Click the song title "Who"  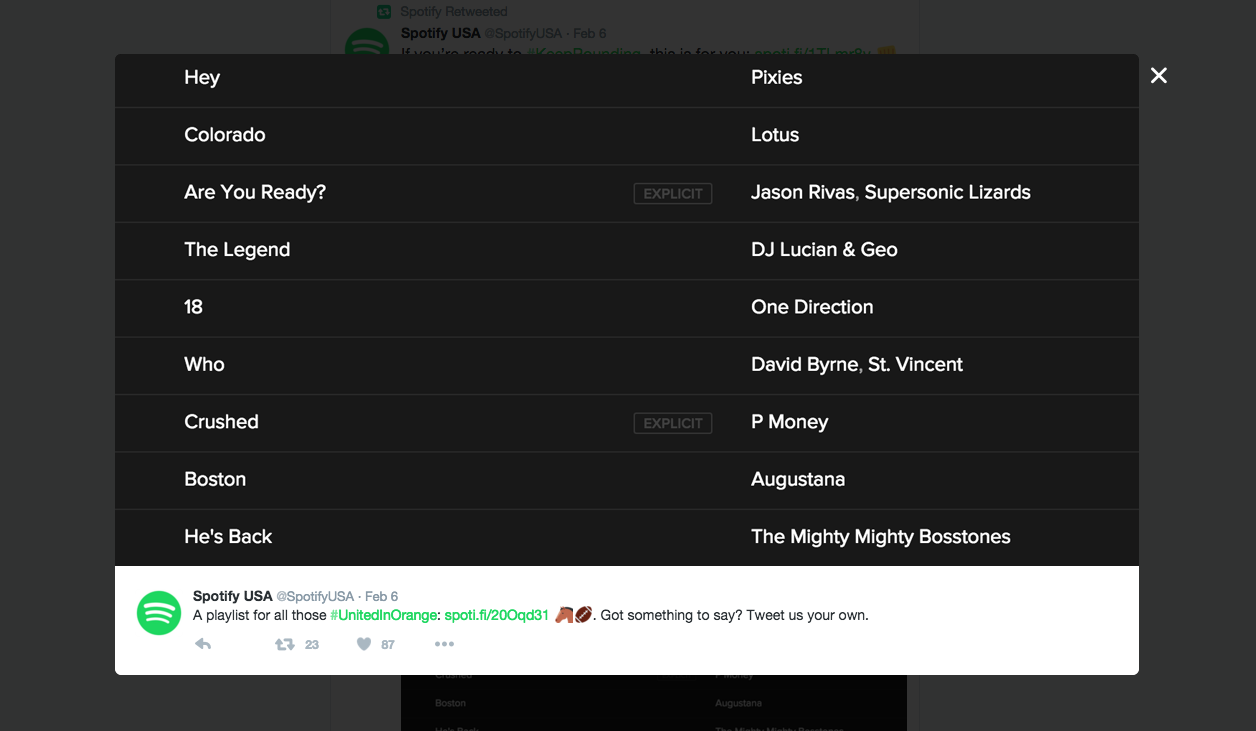pyautogui.click(x=204, y=365)
